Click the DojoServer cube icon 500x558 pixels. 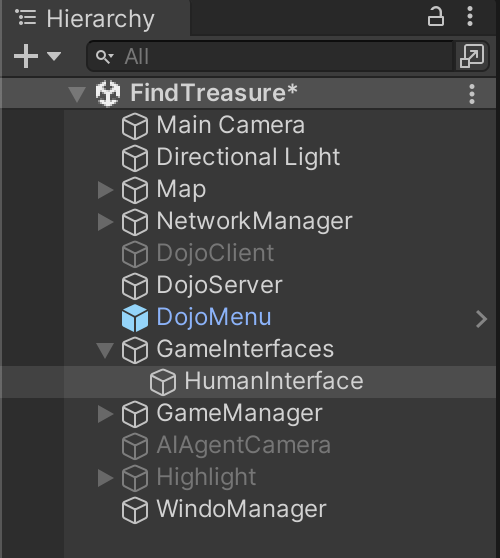135,286
